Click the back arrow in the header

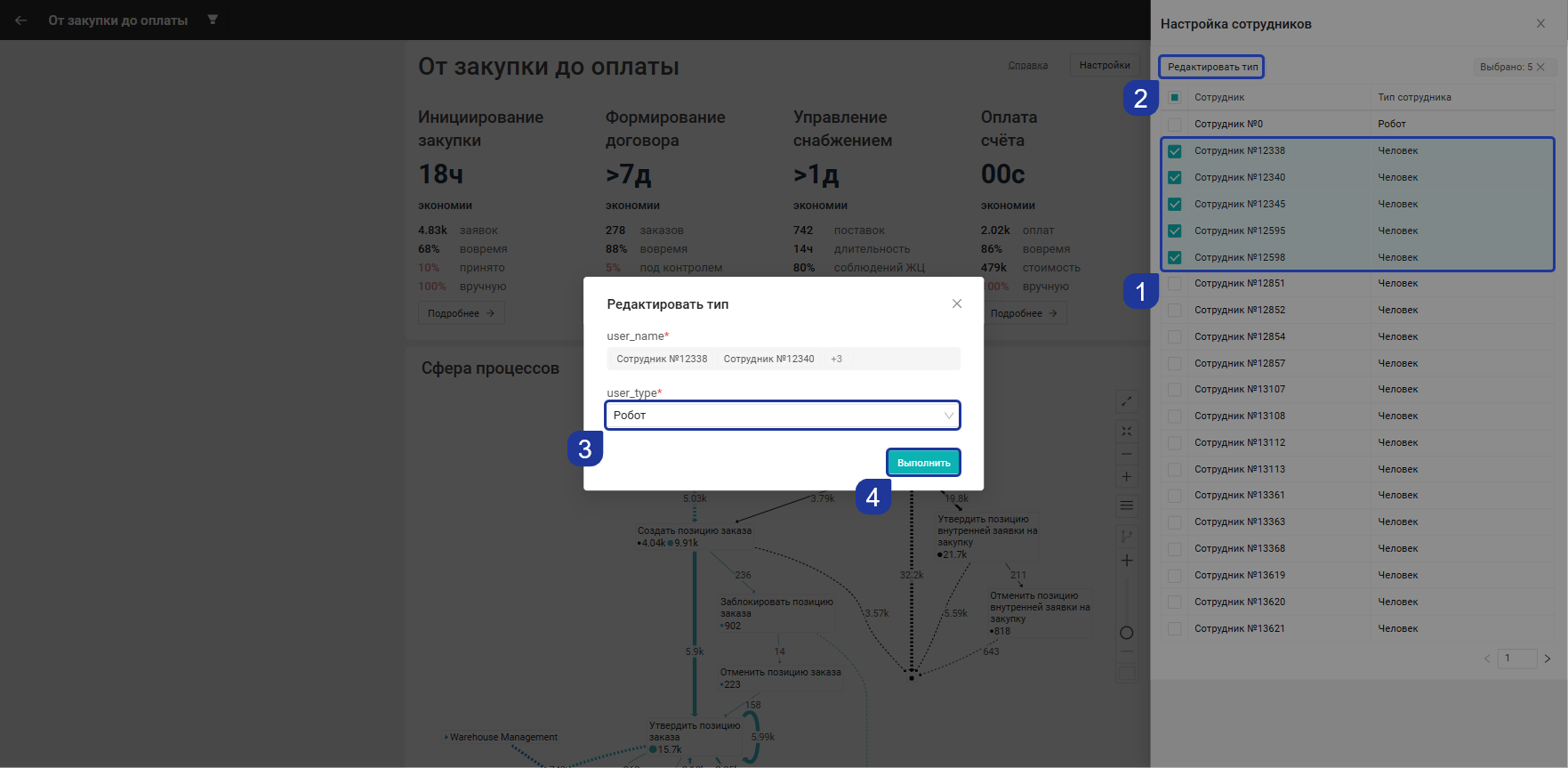coord(21,20)
